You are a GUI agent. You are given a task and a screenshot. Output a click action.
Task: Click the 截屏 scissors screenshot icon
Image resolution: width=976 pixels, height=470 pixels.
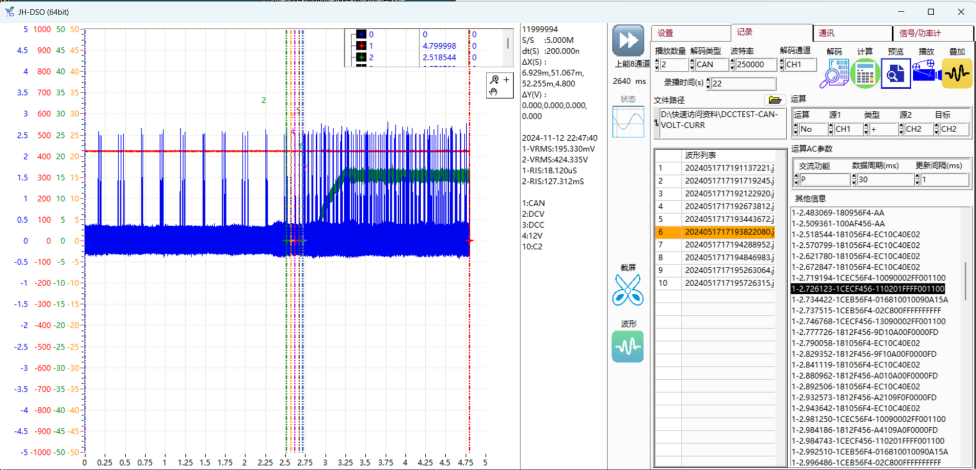click(x=628, y=290)
